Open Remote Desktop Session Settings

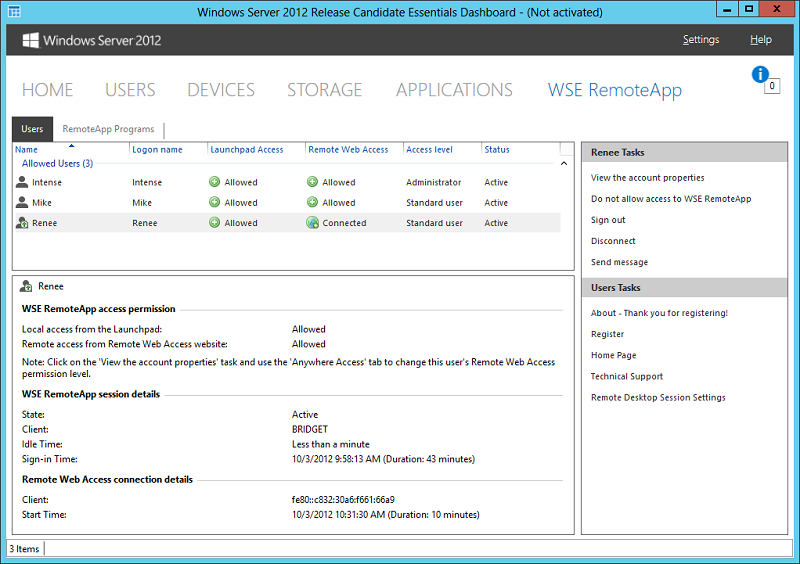(x=658, y=397)
